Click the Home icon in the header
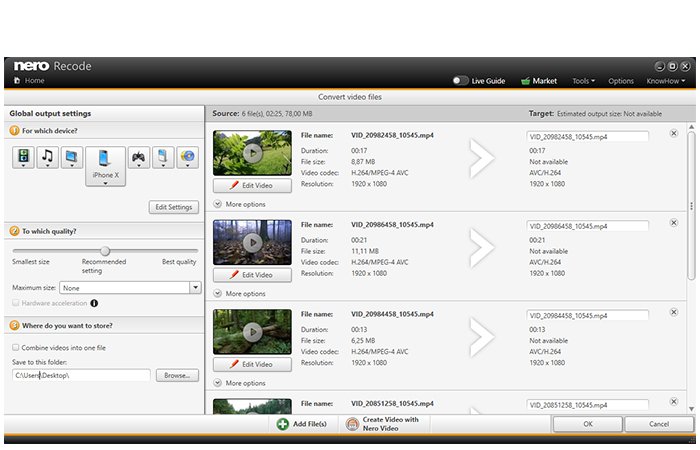 (x=17, y=80)
